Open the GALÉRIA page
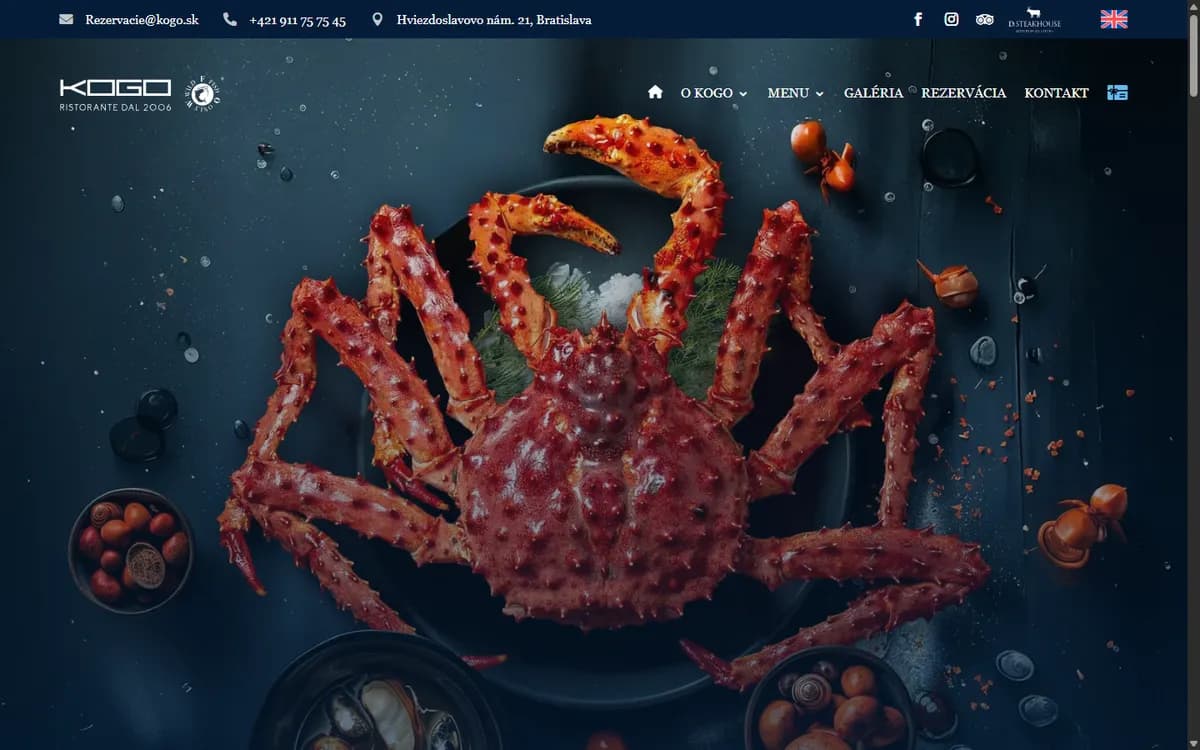Image resolution: width=1200 pixels, height=750 pixels. pyautogui.click(x=873, y=93)
